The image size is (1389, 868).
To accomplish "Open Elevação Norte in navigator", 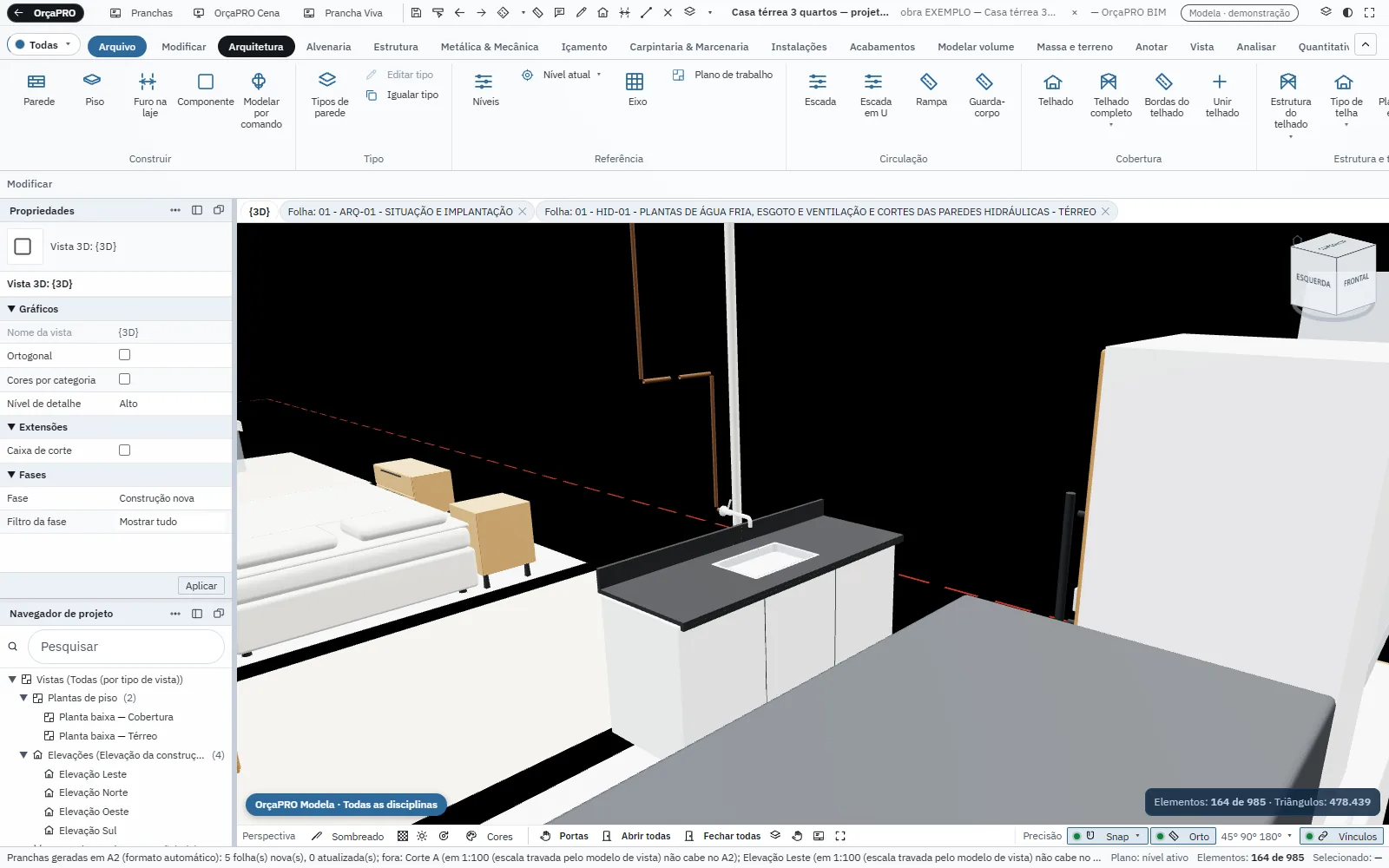I will pos(93,792).
